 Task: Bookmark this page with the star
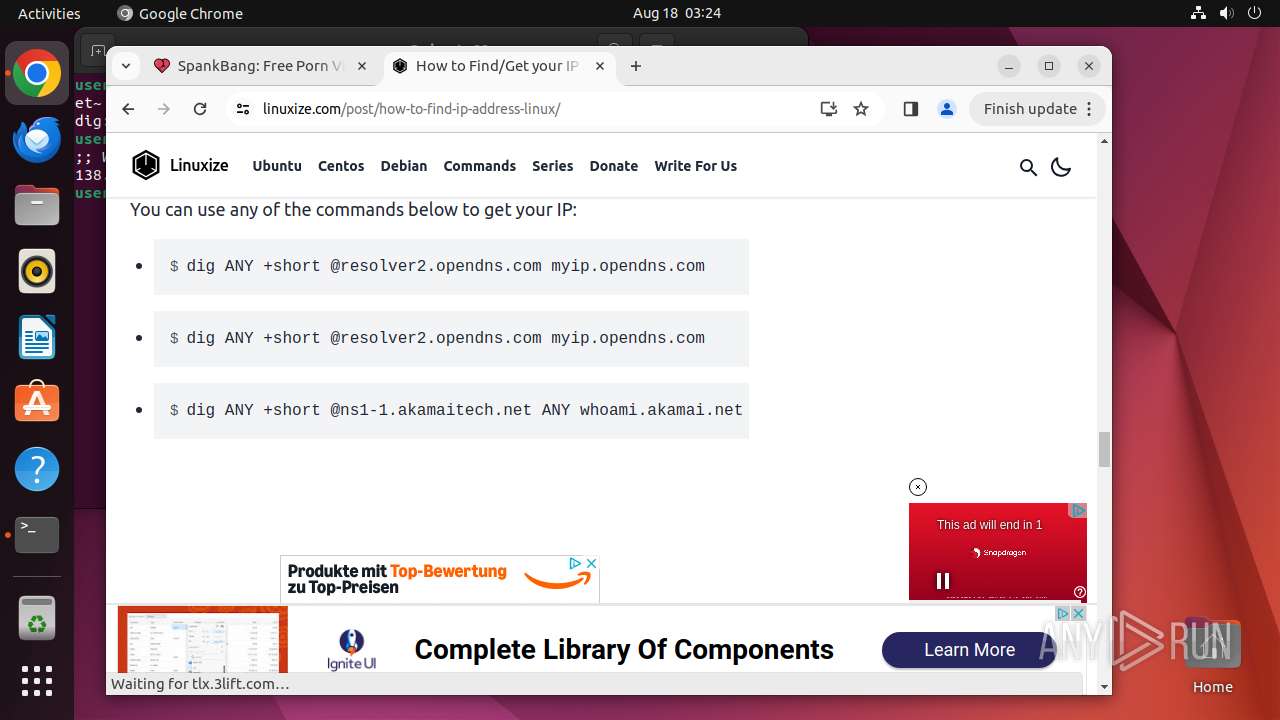(861, 109)
